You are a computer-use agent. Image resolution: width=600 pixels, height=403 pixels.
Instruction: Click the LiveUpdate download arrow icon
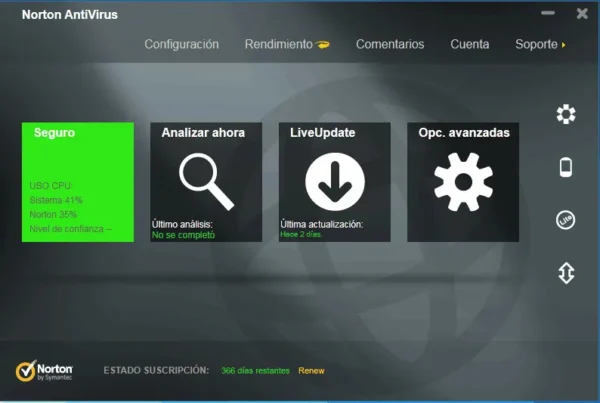click(333, 183)
